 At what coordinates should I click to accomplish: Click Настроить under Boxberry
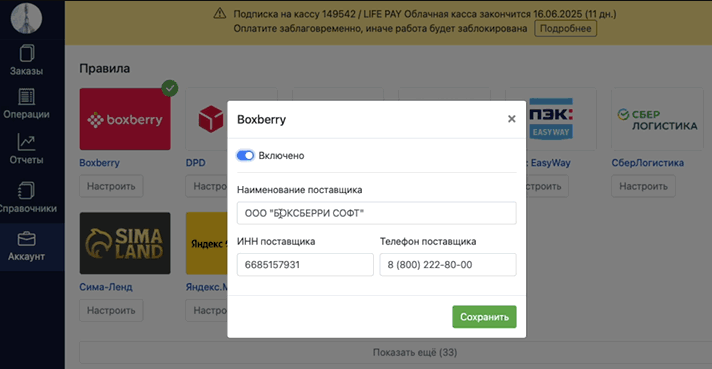tap(111, 186)
